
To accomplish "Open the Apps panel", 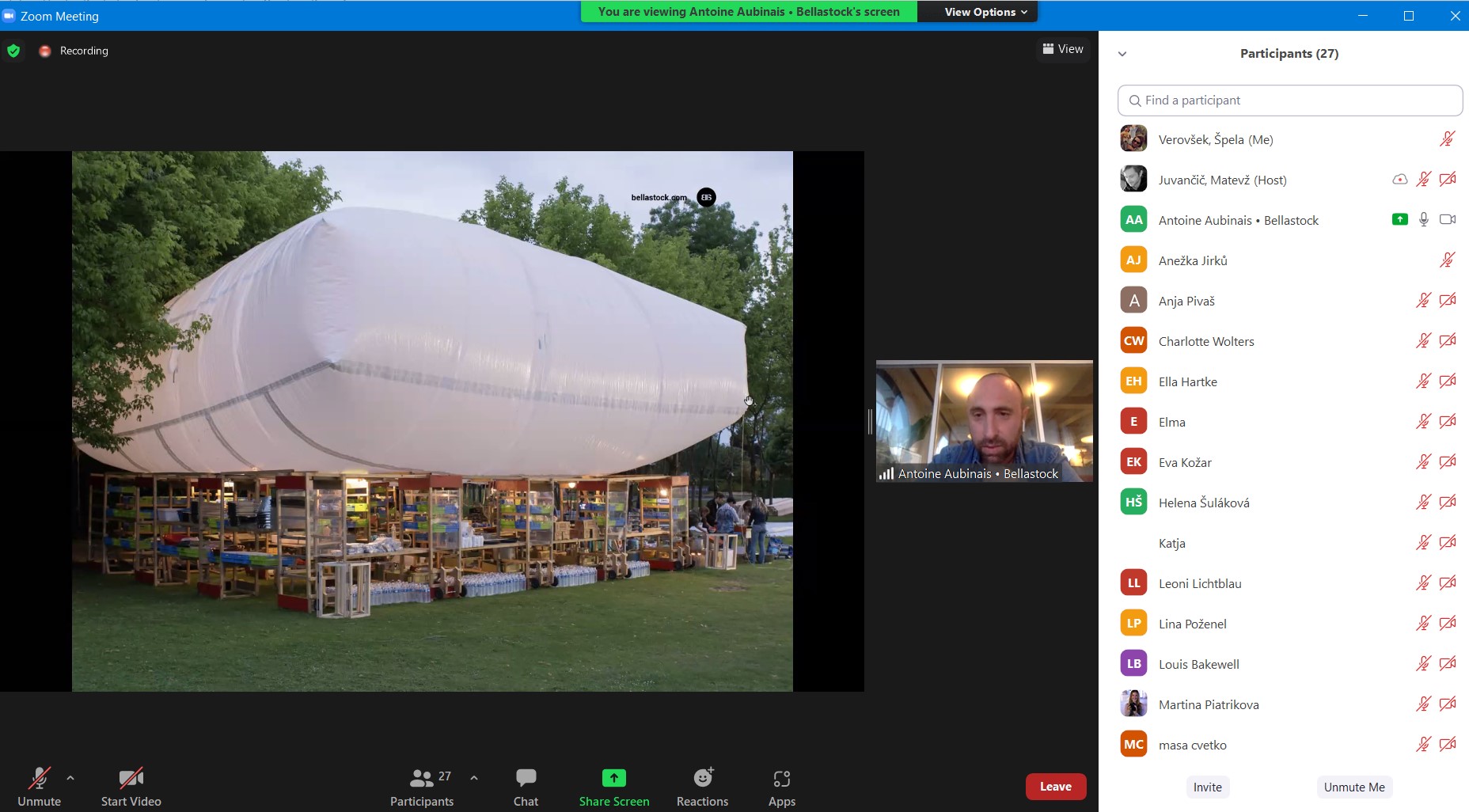I will 782,787.
